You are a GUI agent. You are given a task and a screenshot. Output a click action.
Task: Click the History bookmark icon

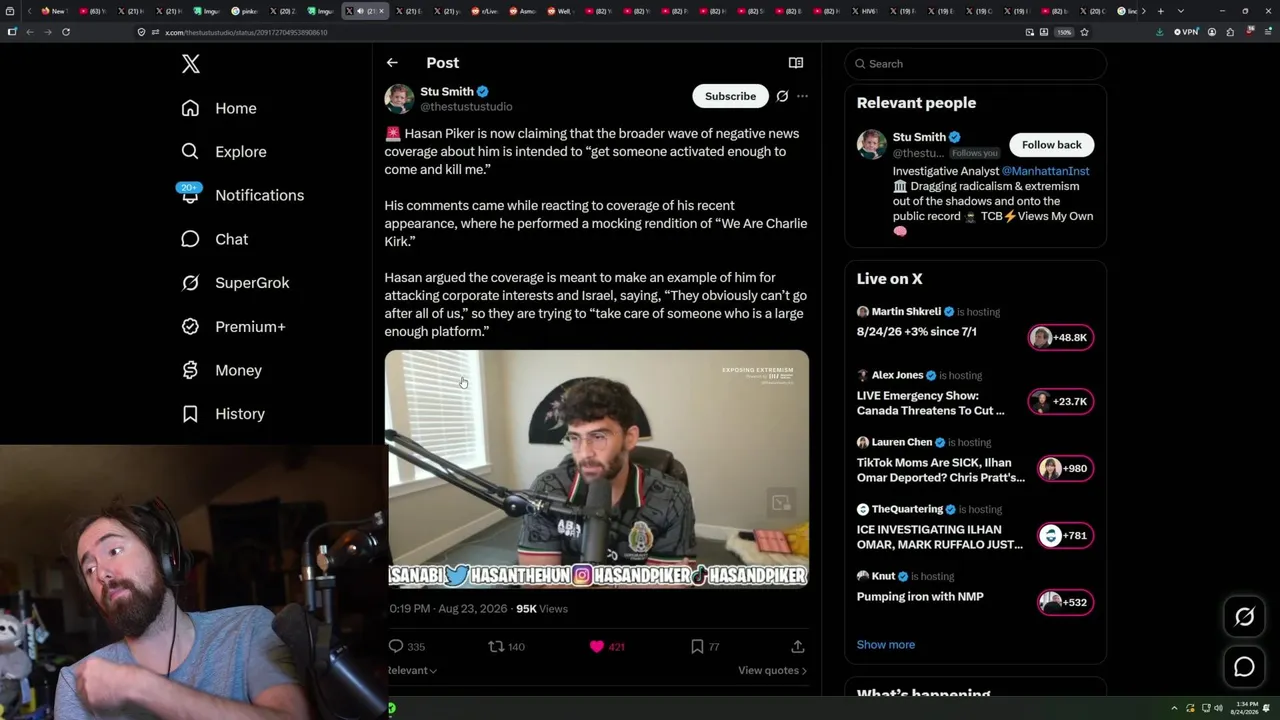190,414
